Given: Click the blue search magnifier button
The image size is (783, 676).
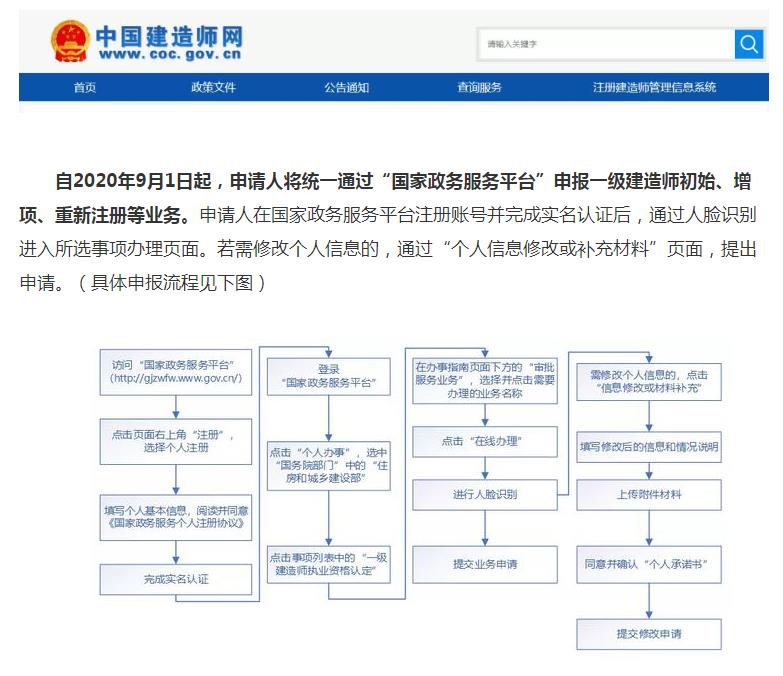Looking at the screenshot, I should (x=749, y=44).
